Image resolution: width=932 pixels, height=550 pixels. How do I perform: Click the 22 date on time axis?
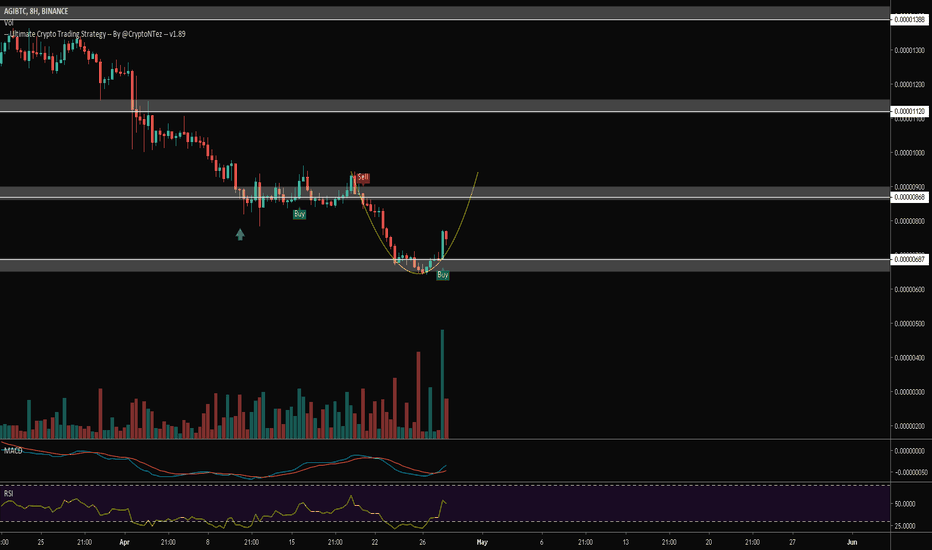[x=375, y=542]
